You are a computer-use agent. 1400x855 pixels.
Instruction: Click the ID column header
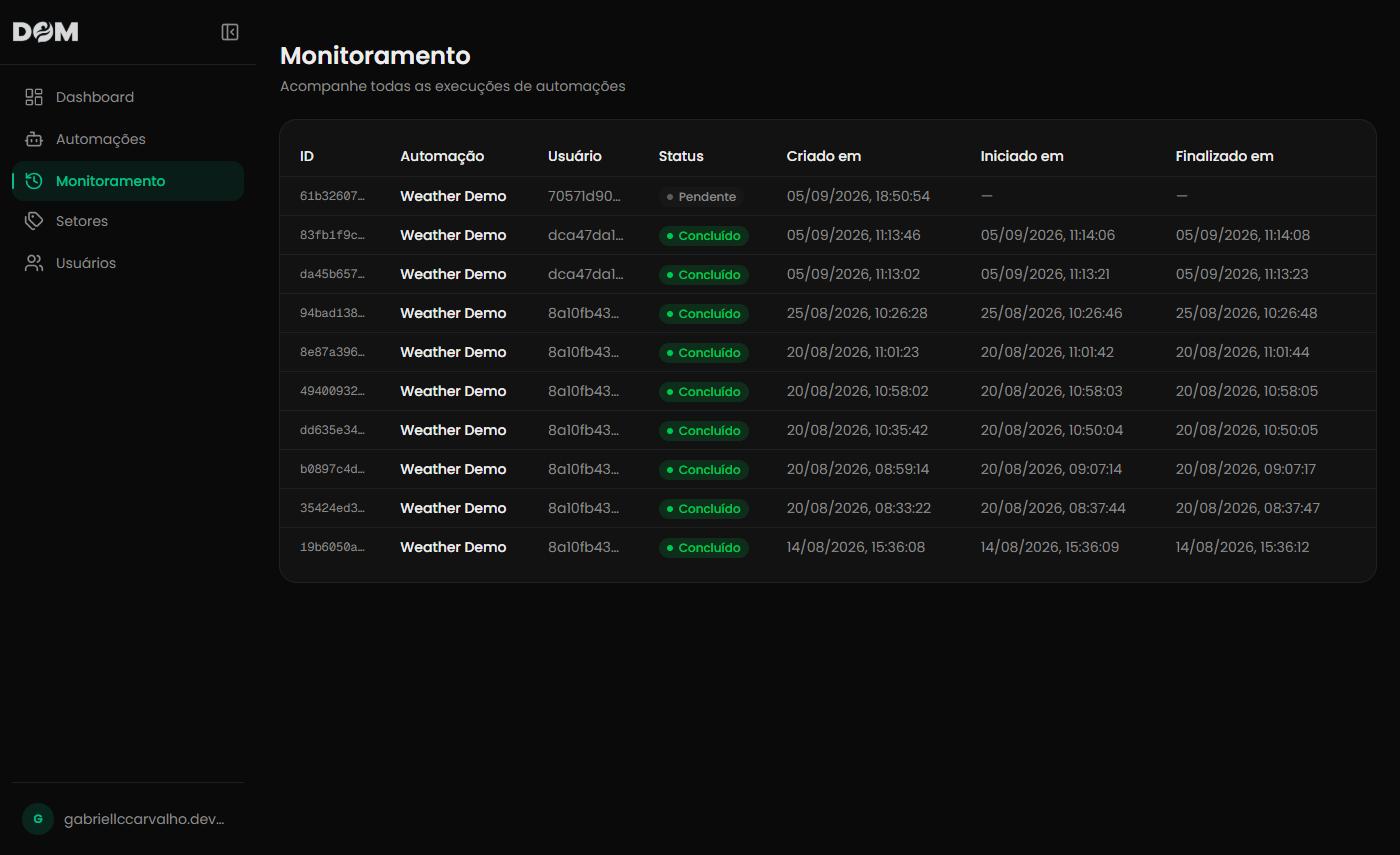pyautogui.click(x=307, y=156)
